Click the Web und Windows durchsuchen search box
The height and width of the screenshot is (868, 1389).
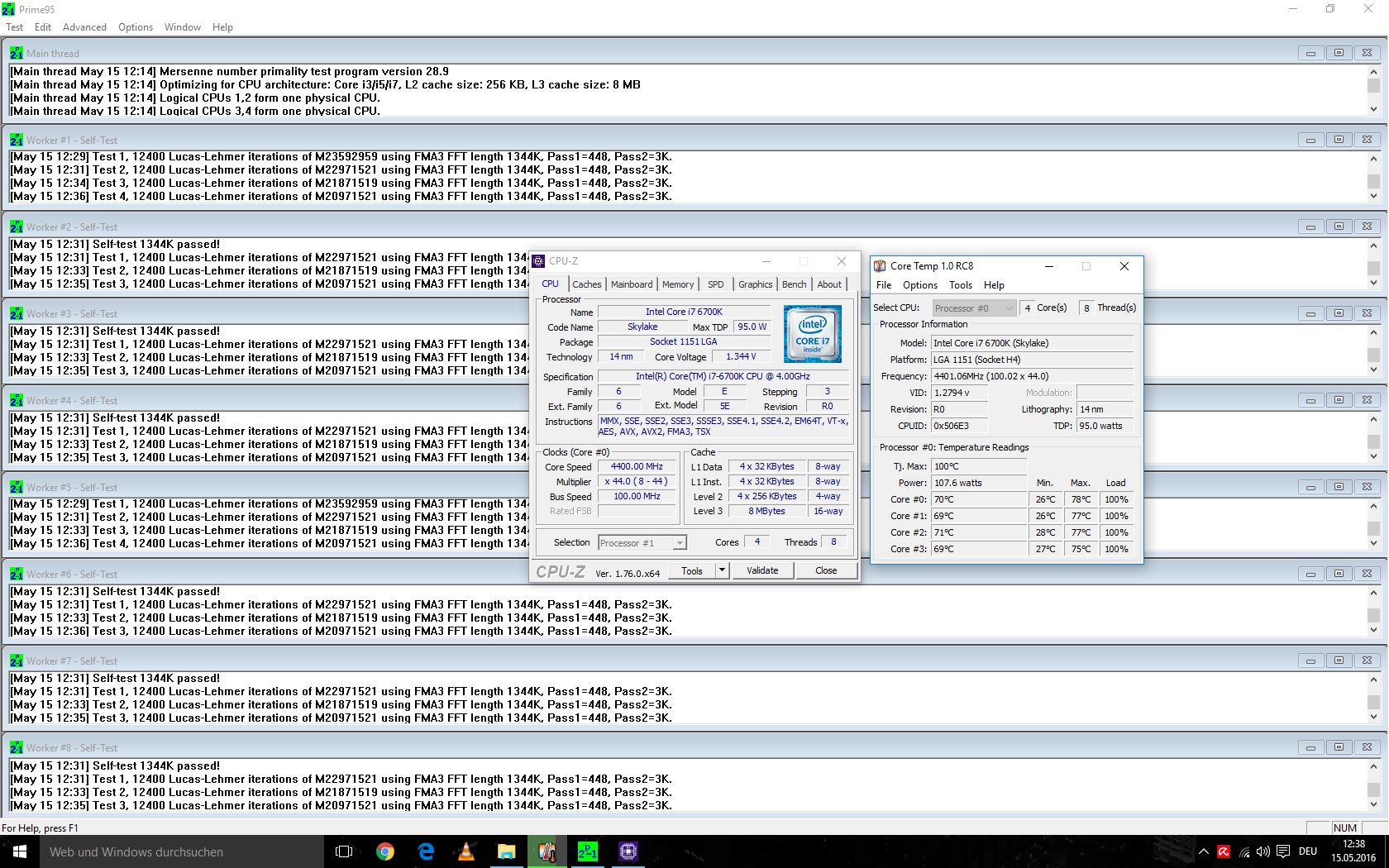(x=181, y=851)
